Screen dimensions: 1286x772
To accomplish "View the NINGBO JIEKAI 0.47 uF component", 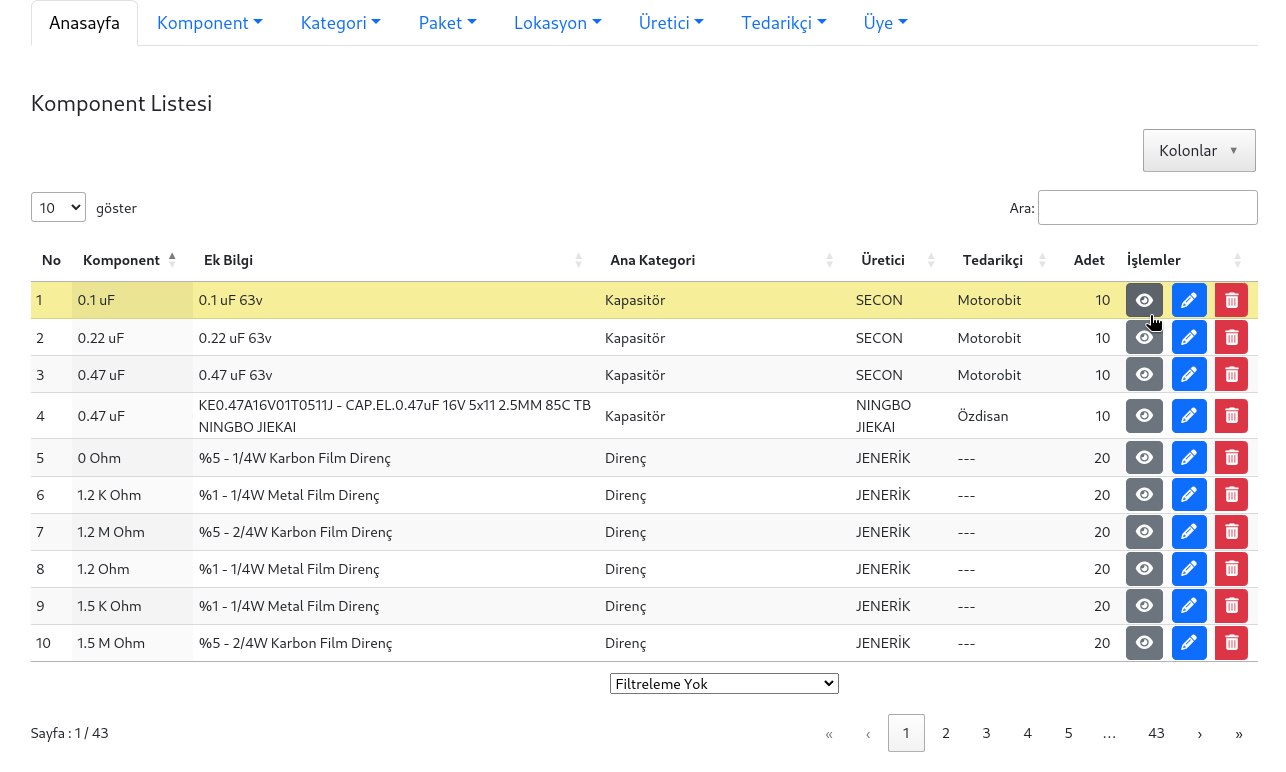I will point(1144,416).
